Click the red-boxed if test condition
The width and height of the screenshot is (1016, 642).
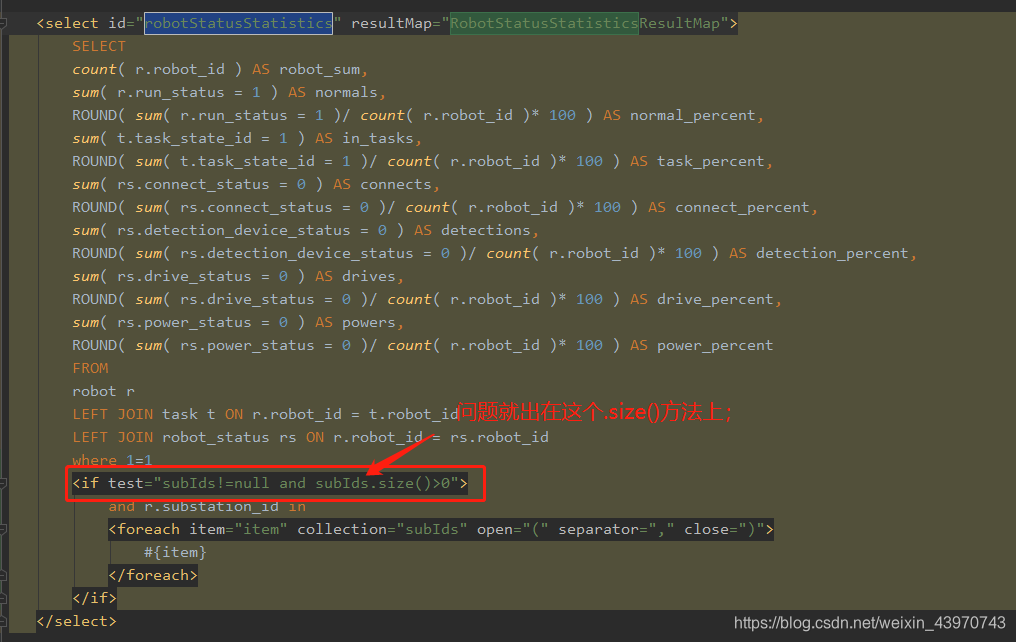tap(272, 482)
